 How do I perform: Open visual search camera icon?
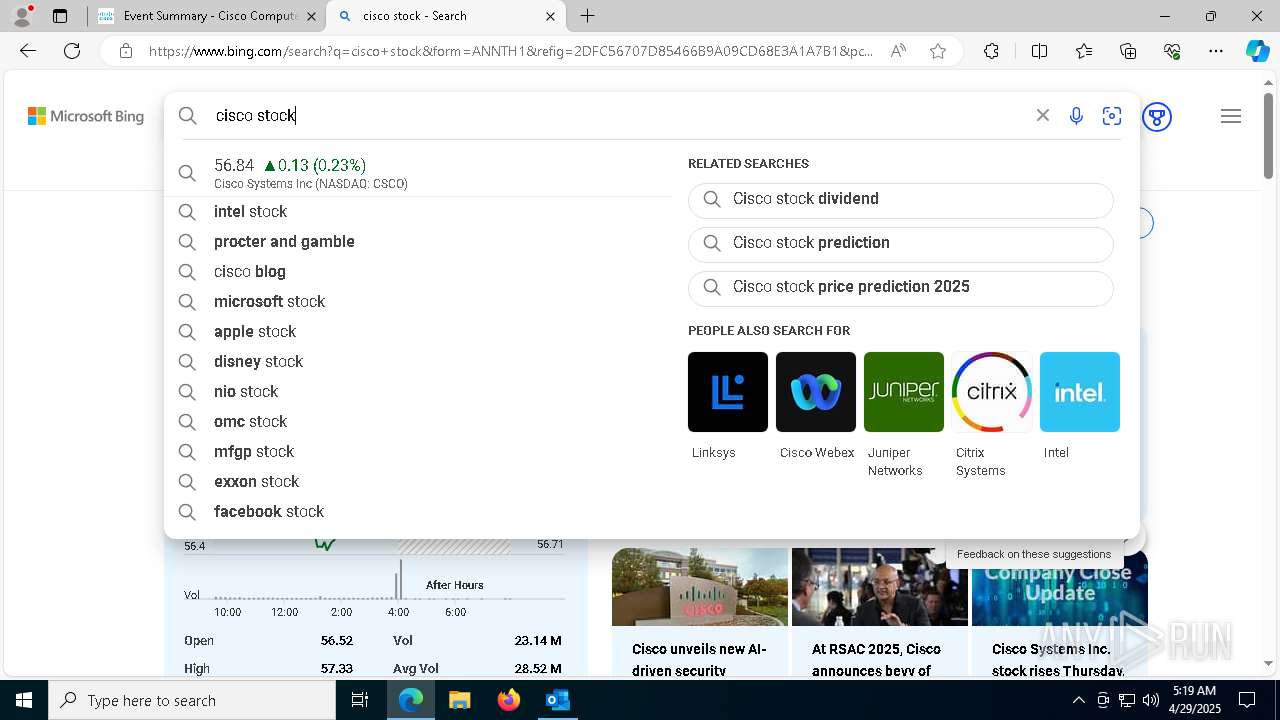coord(1112,116)
